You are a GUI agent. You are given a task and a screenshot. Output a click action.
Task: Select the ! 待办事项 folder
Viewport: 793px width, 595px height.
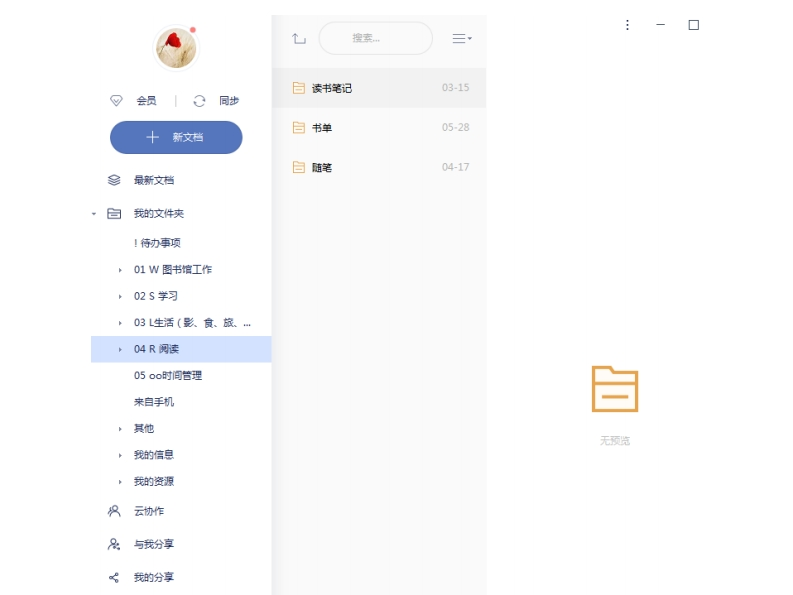157,243
